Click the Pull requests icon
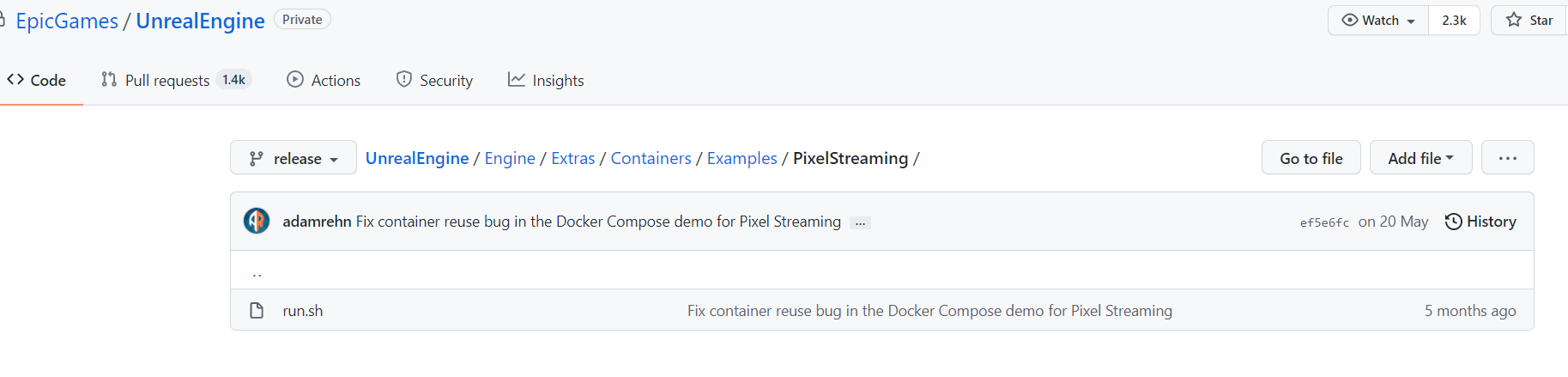The image size is (1568, 377). pos(109,80)
